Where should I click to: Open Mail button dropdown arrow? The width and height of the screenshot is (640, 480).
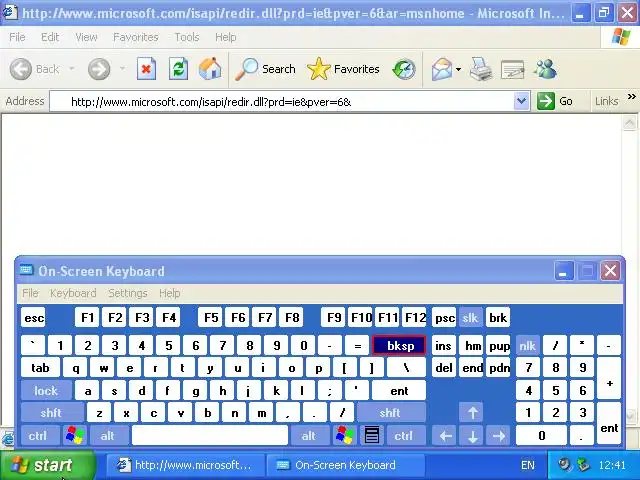458,69
